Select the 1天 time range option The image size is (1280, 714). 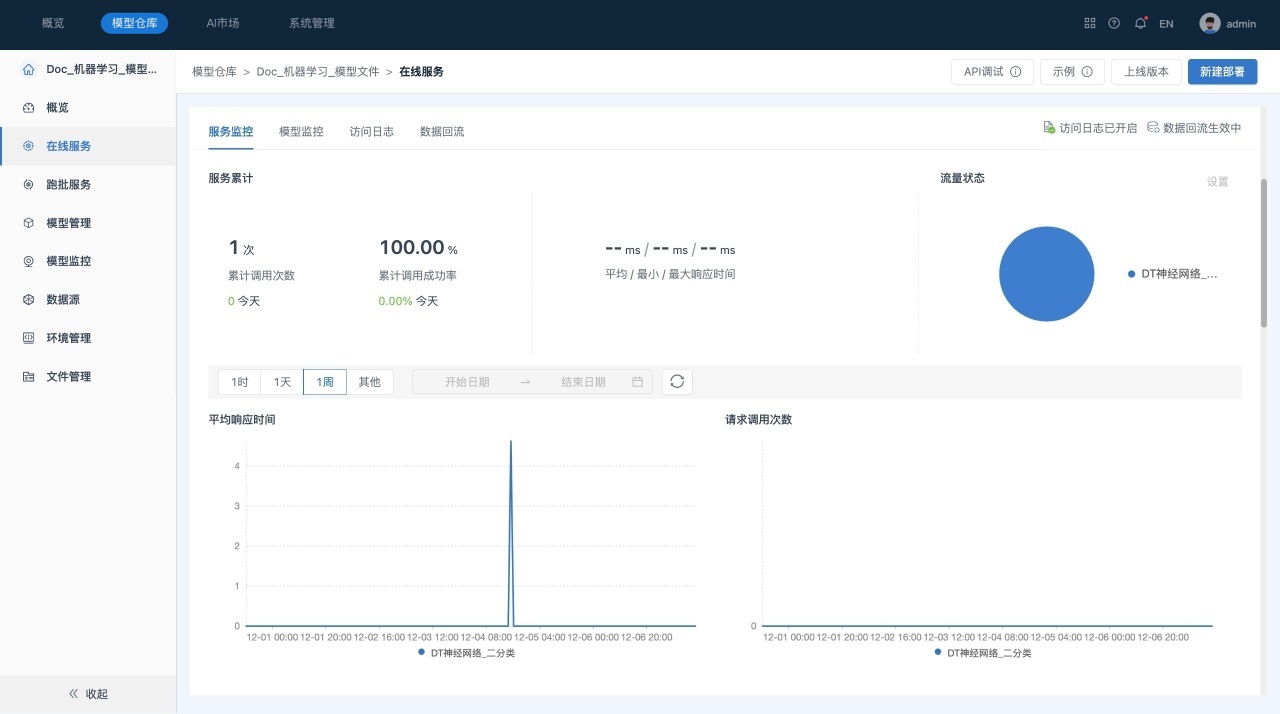282,382
